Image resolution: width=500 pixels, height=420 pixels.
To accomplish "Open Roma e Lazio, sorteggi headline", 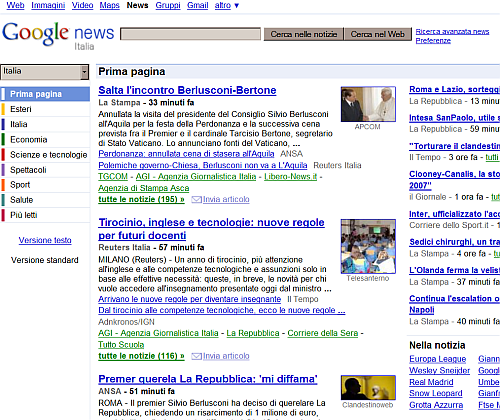I will [455, 89].
